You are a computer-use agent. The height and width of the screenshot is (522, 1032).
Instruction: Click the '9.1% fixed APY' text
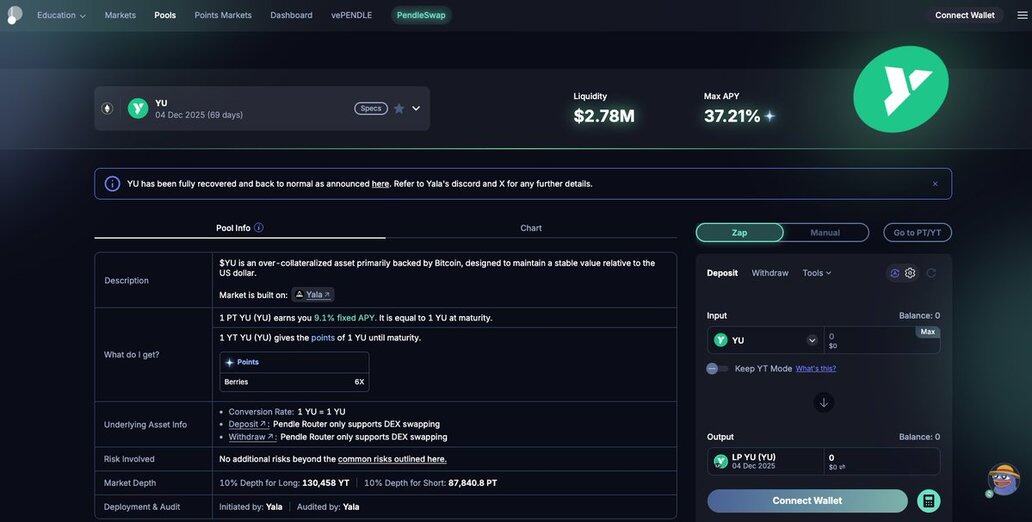[x=345, y=318]
